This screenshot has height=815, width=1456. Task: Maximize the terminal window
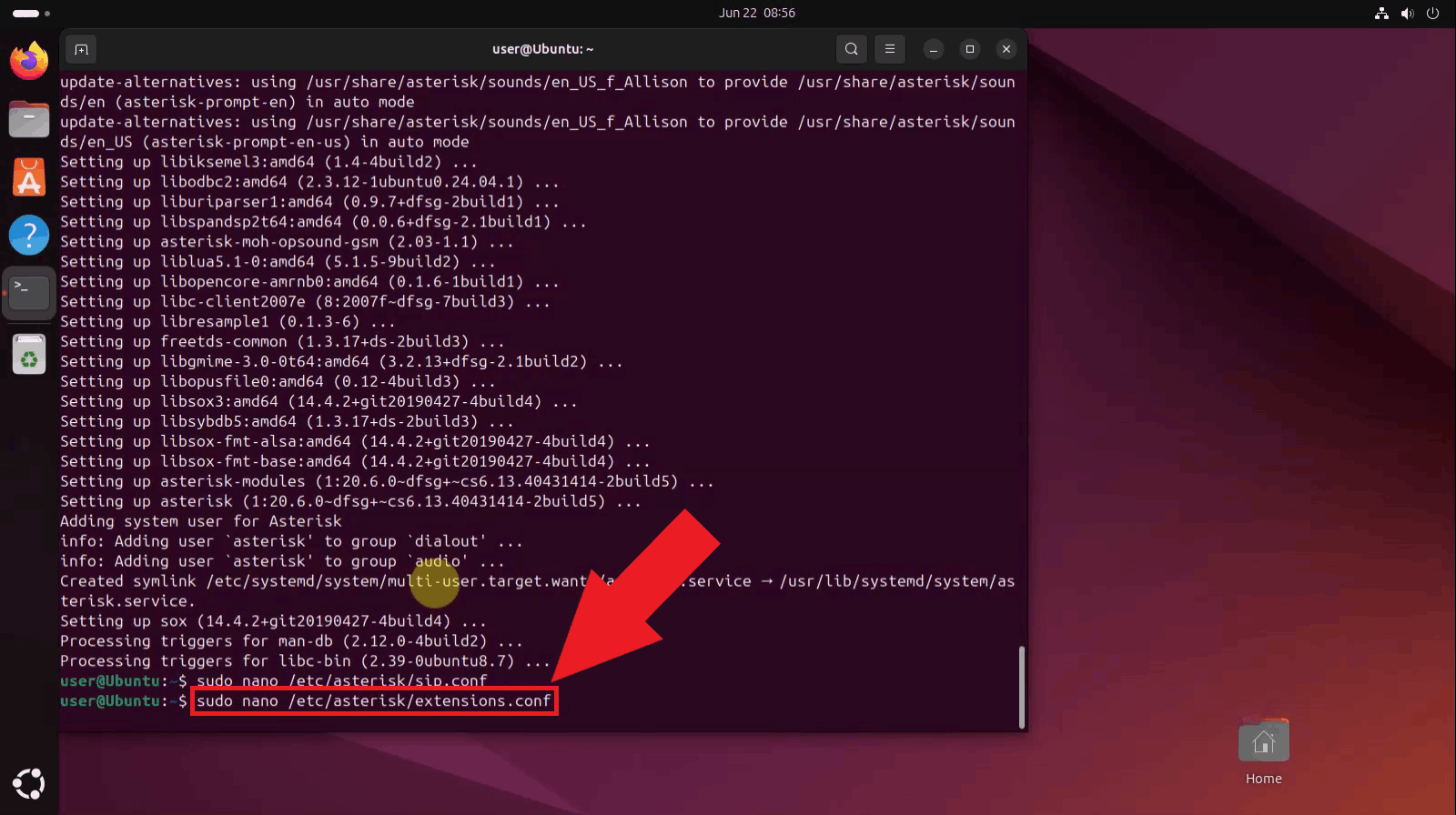click(969, 49)
